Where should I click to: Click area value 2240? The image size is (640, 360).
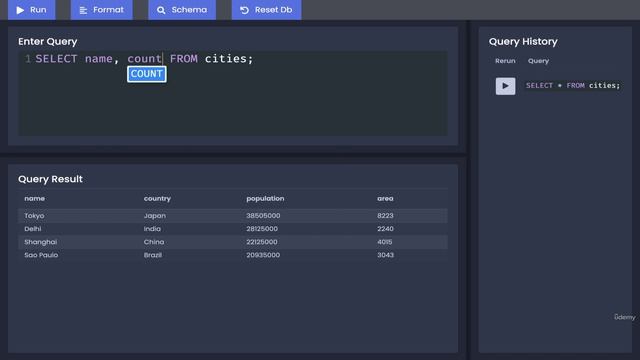click(x=385, y=229)
